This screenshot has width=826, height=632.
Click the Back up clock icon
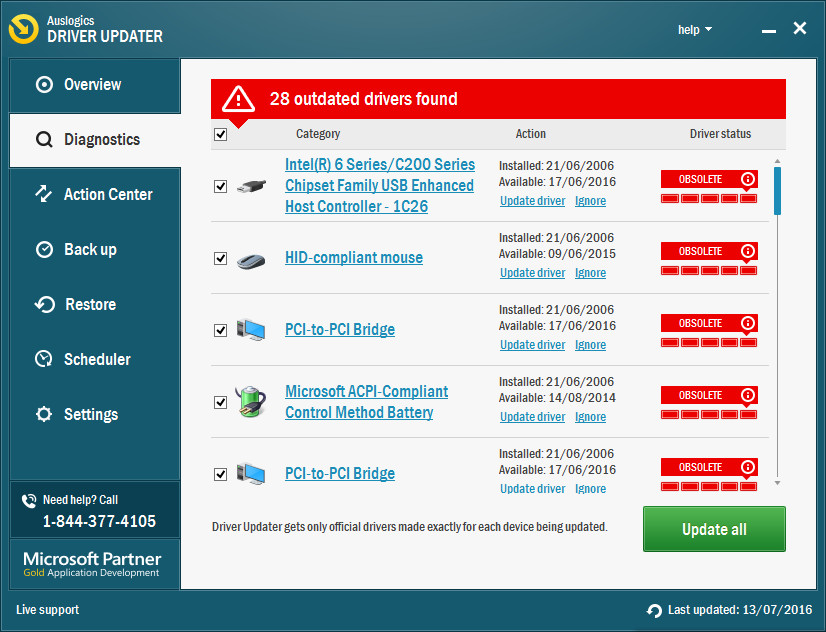click(x=44, y=249)
